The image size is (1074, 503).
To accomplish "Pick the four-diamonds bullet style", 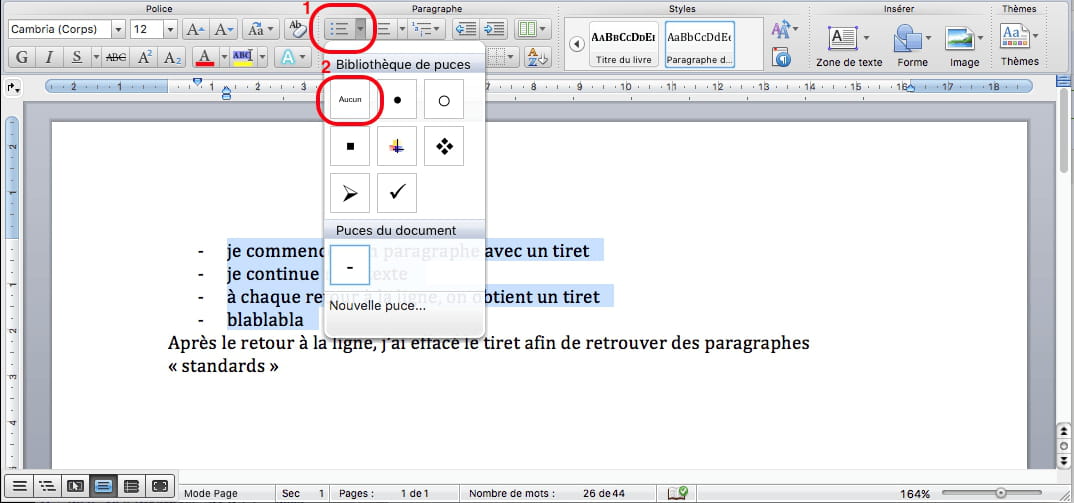I will click(x=444, y=147).
